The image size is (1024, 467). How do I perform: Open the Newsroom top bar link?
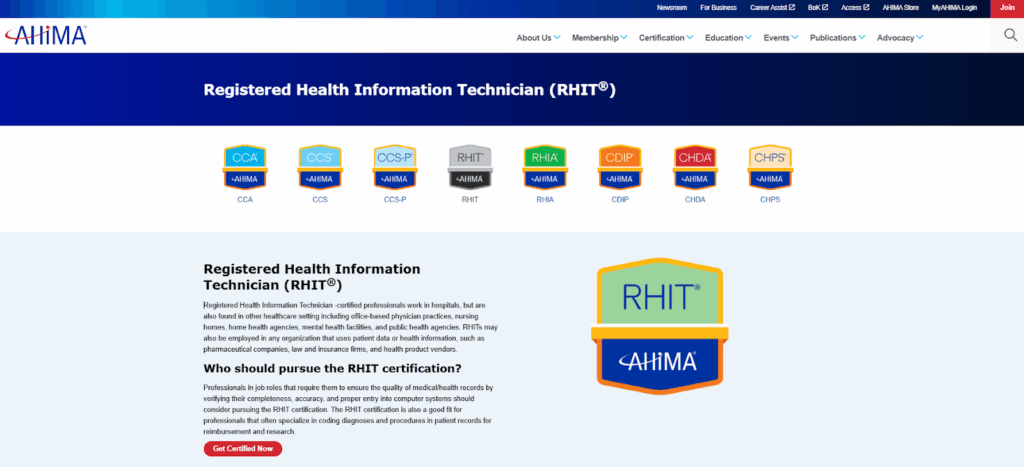[673, 8]
